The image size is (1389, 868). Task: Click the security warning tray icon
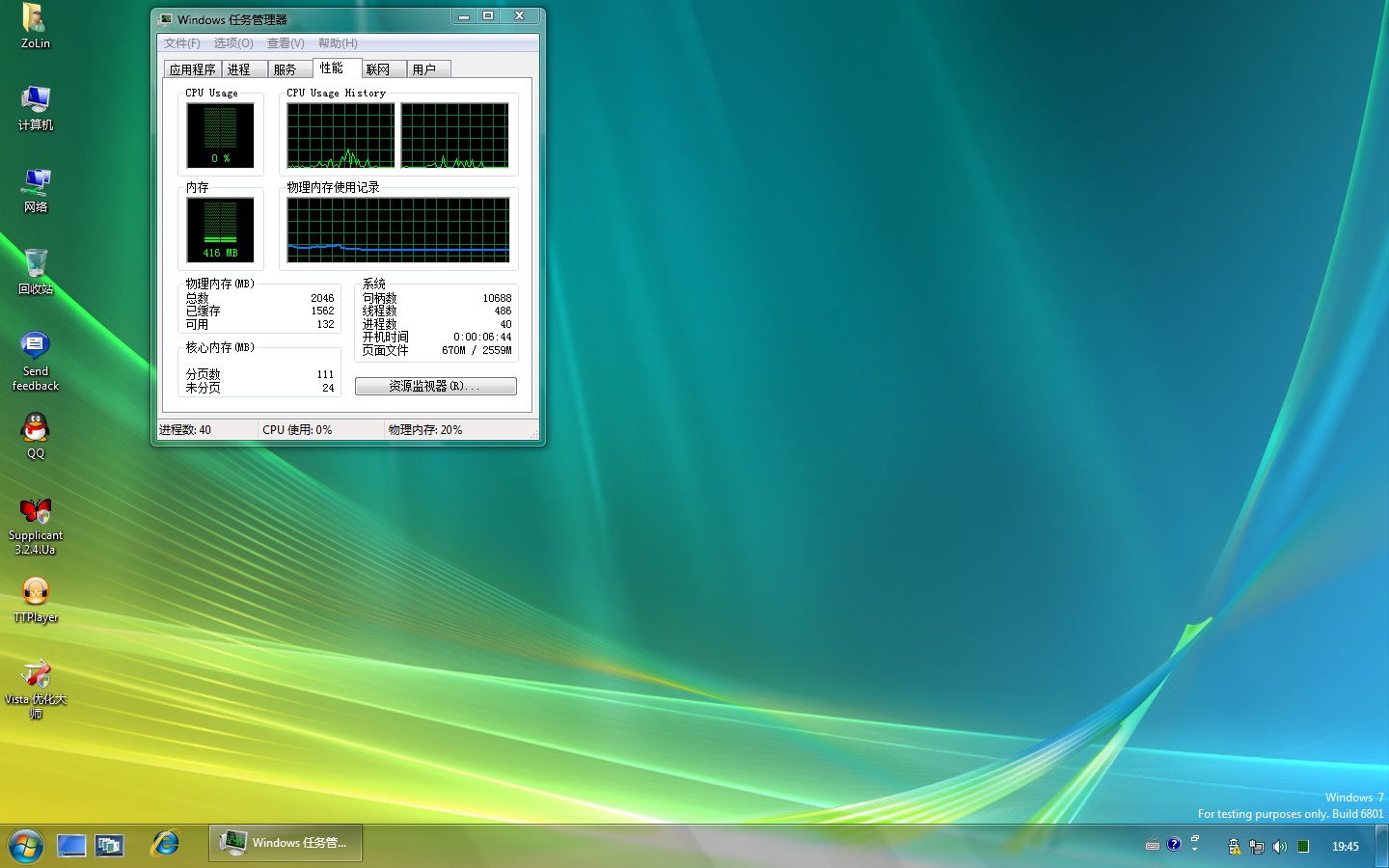coord(1234,846)
